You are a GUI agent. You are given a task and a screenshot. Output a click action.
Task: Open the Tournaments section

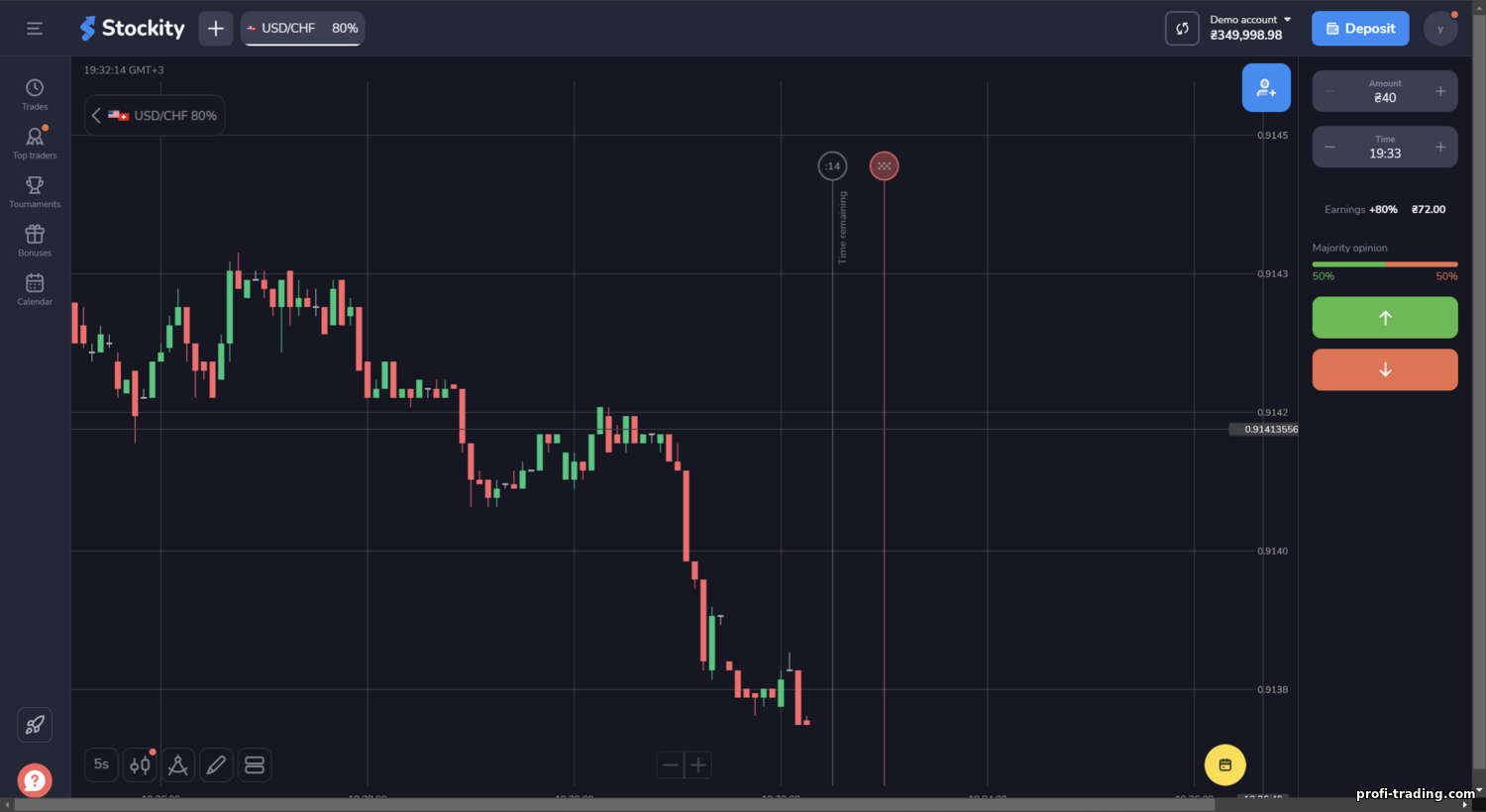coord(35,191)
